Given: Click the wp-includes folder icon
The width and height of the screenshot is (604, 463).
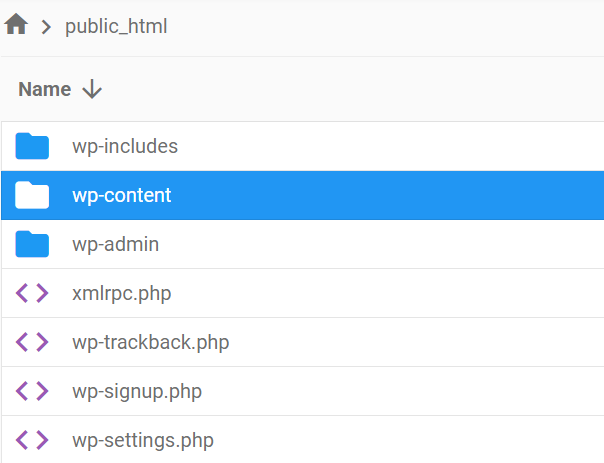Looking at the screenshot, I should click(x=32, y=146).
